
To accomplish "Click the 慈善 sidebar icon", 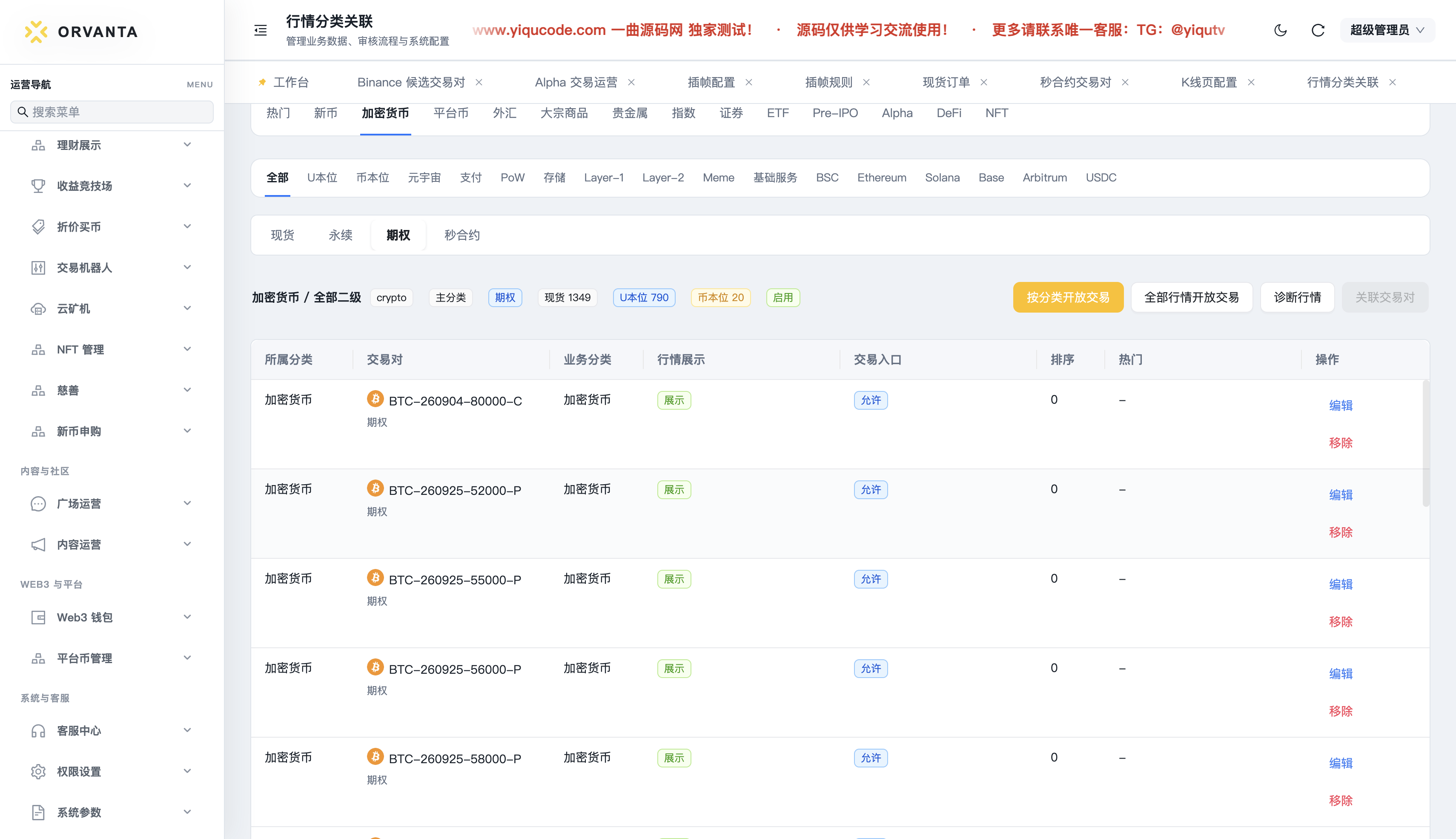I will 38,391.
